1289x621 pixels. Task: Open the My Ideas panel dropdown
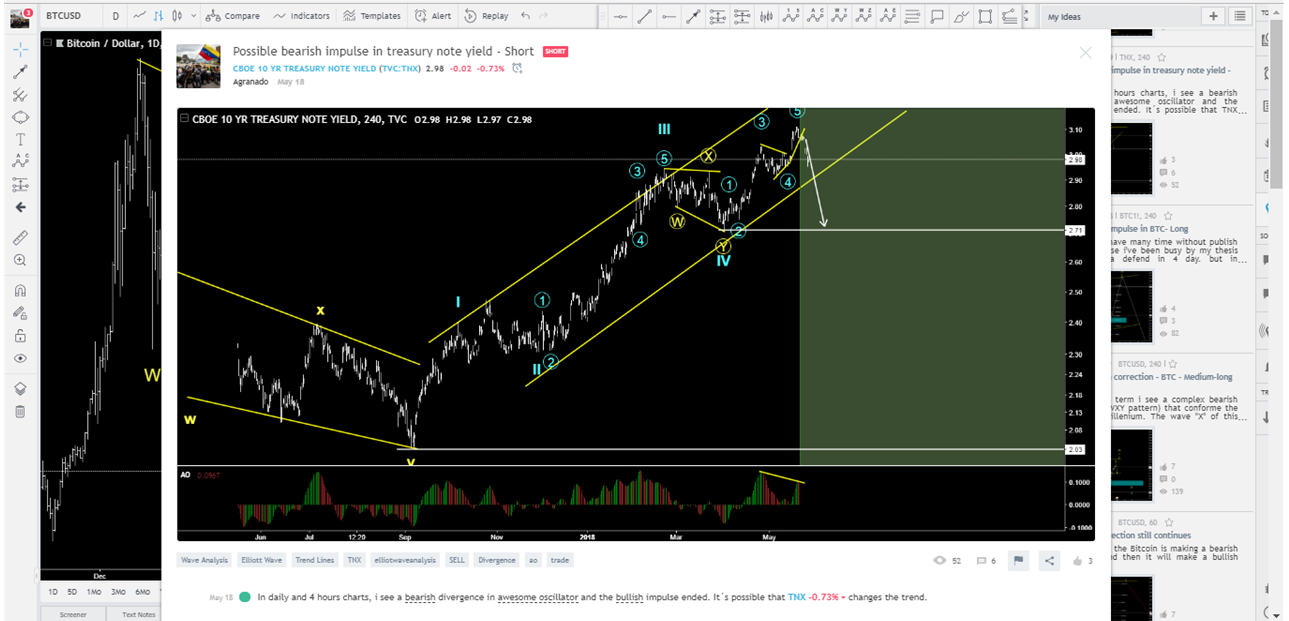point(1064,16)
